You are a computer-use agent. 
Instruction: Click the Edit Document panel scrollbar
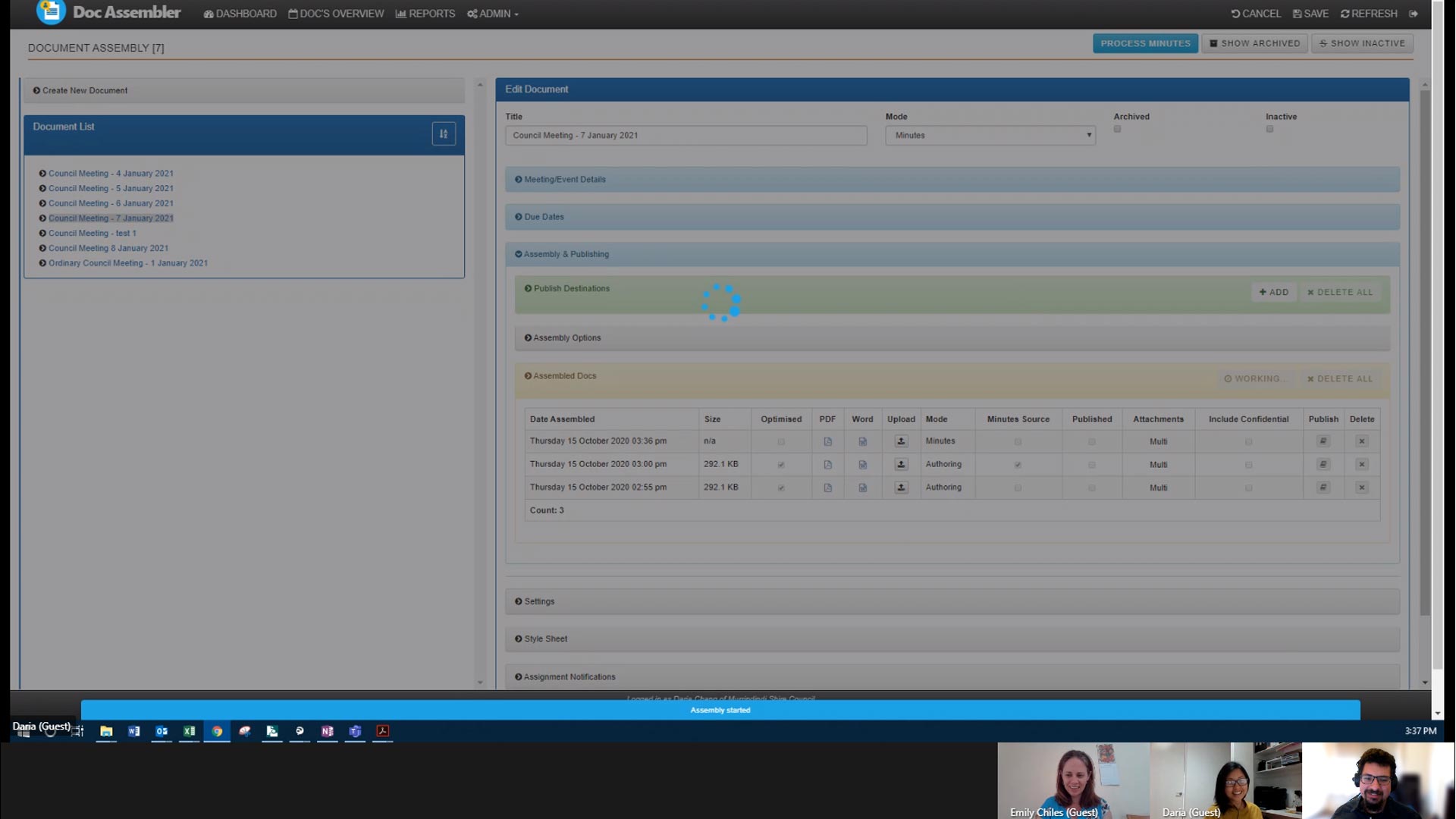[x=1424, y=353]
